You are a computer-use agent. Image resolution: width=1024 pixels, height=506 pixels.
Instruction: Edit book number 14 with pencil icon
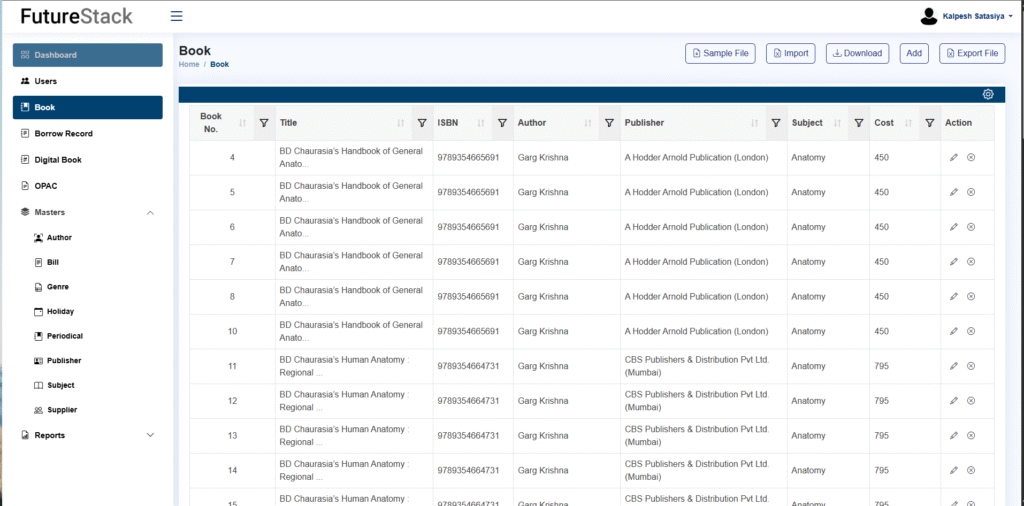pyautogui.click(x=953, y=470)
